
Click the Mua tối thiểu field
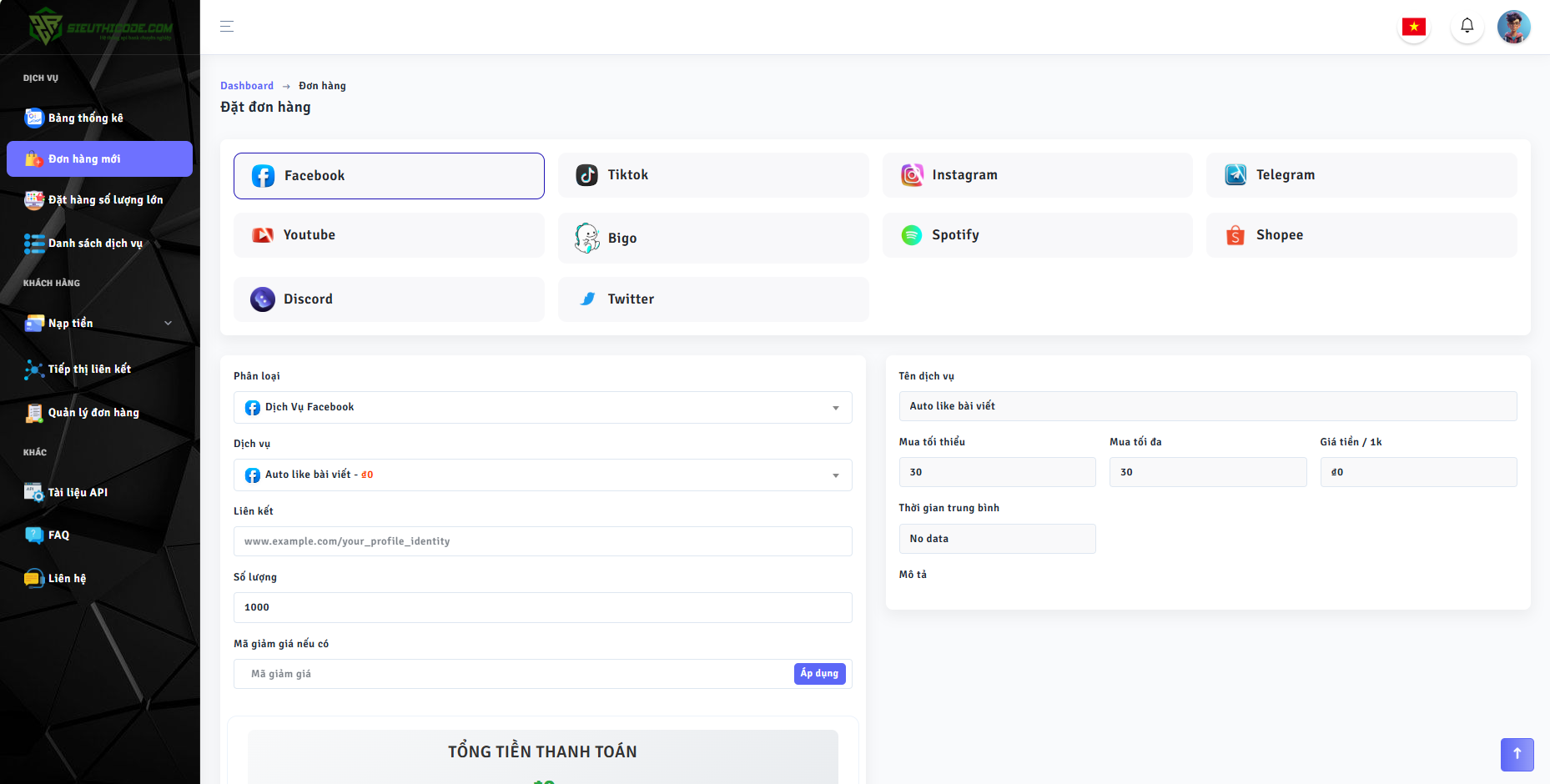click(997, 472)
